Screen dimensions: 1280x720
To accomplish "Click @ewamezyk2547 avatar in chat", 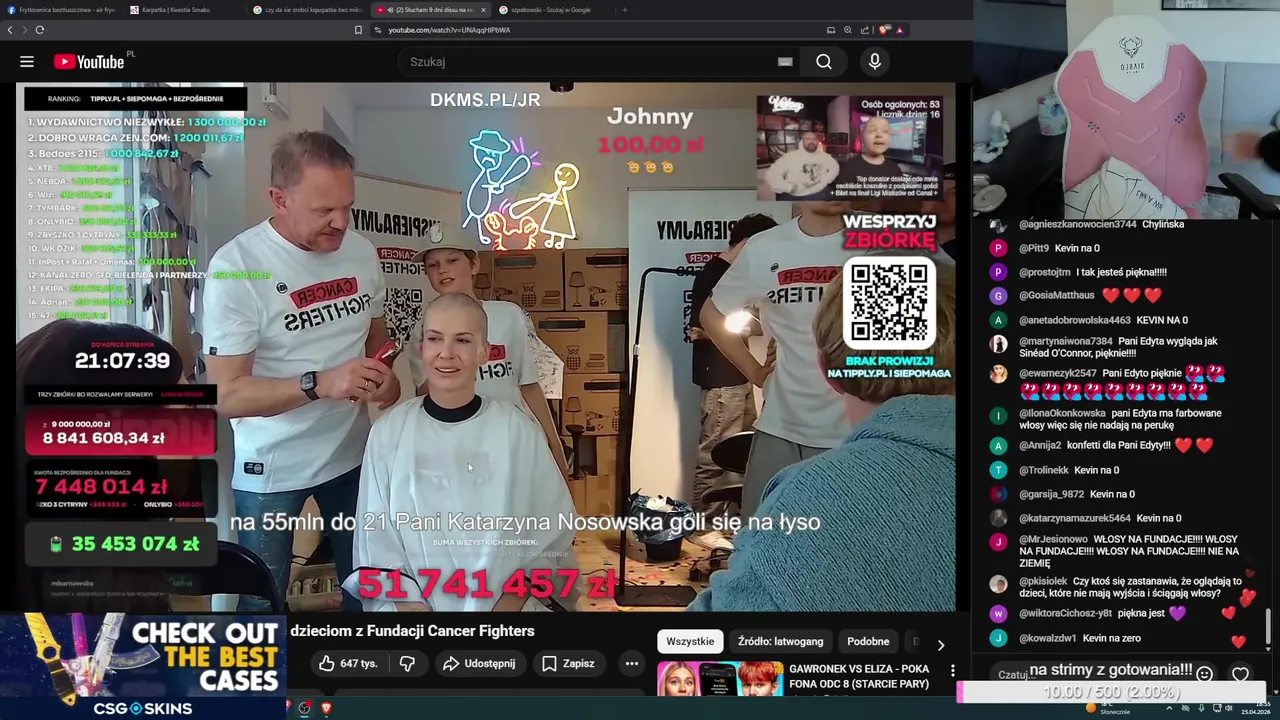I will click(x=998, y=374).
